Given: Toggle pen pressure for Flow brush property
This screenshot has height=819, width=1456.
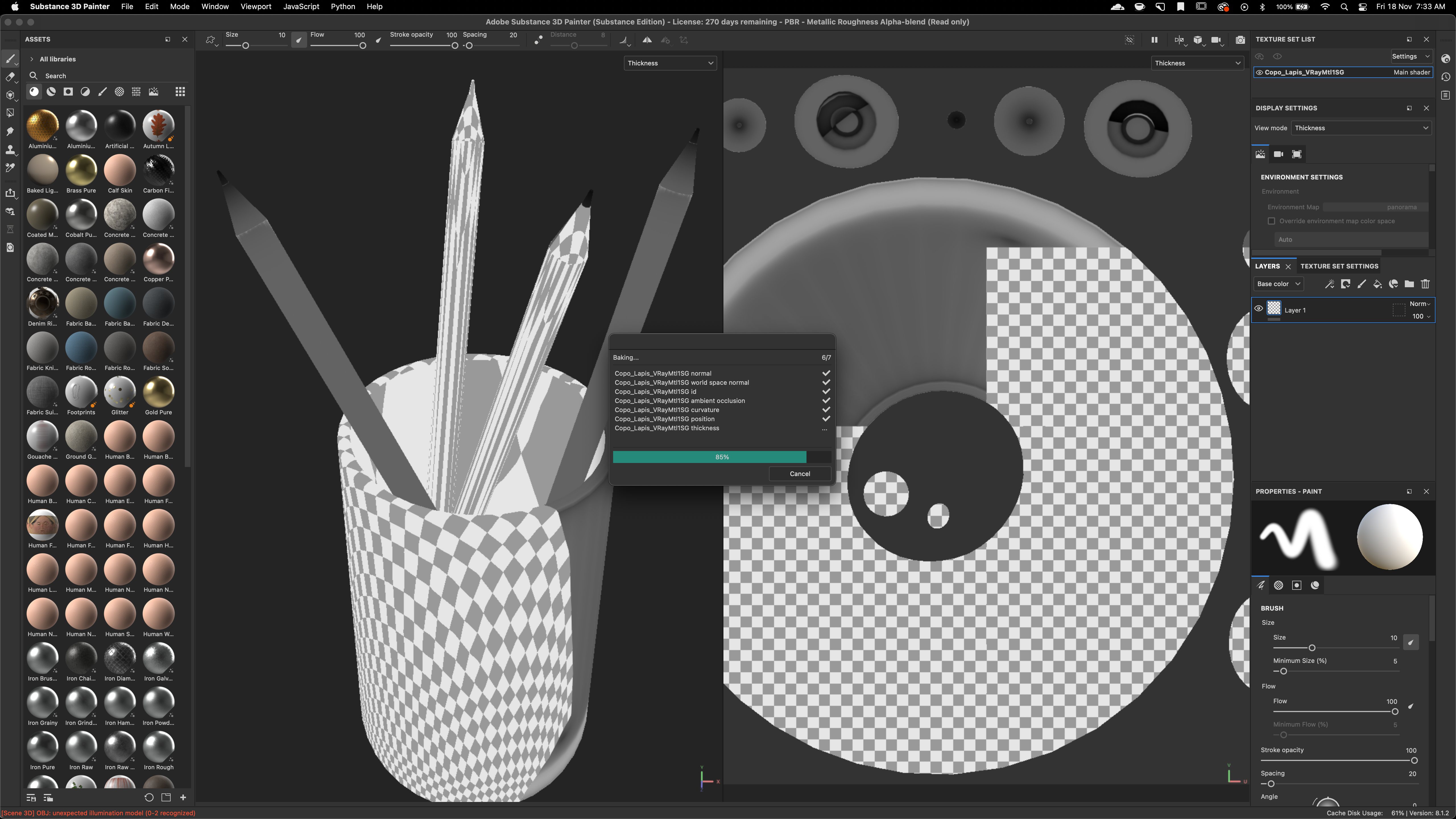Looking at the screenshot, I should tap(1411, 706).
